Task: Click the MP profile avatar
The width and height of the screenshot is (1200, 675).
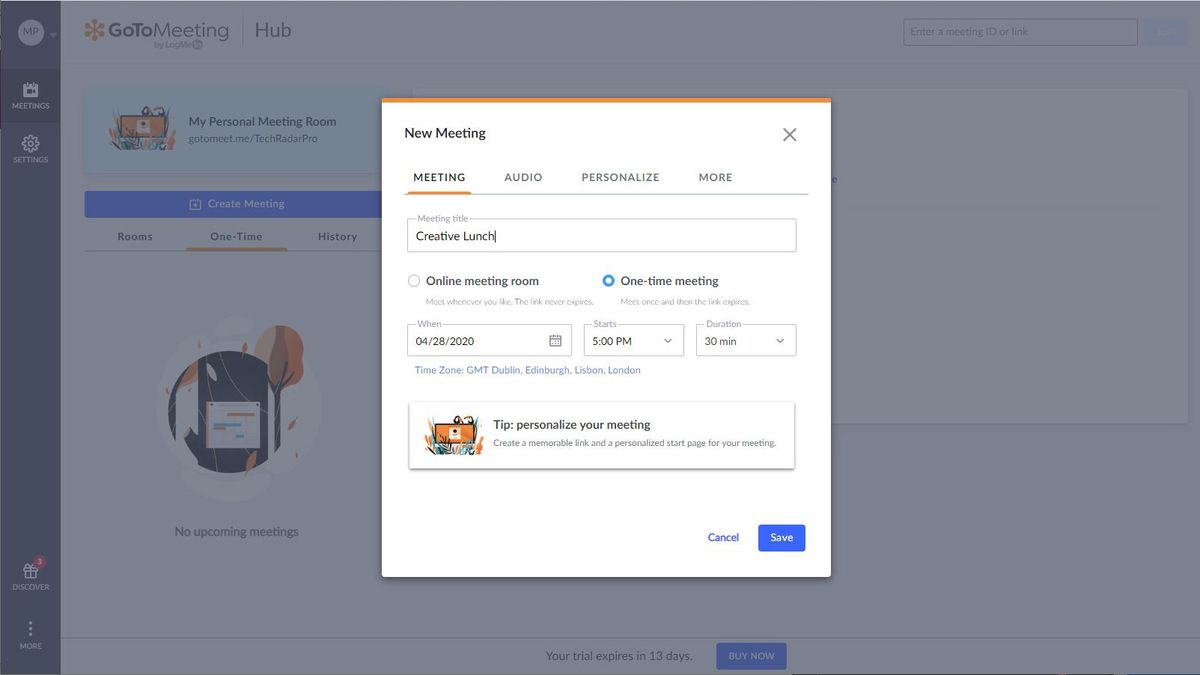Action: coord(30,30)
